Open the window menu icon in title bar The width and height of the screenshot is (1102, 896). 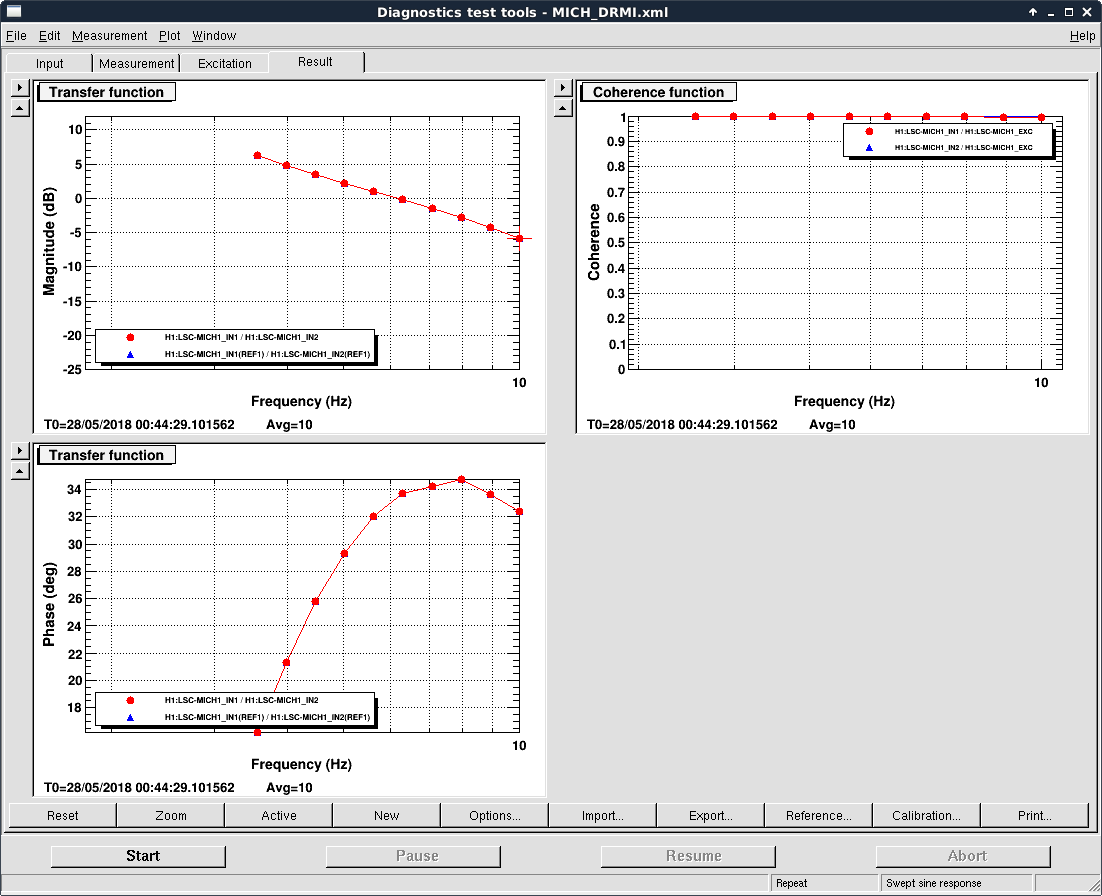click(x=14, y=12)
